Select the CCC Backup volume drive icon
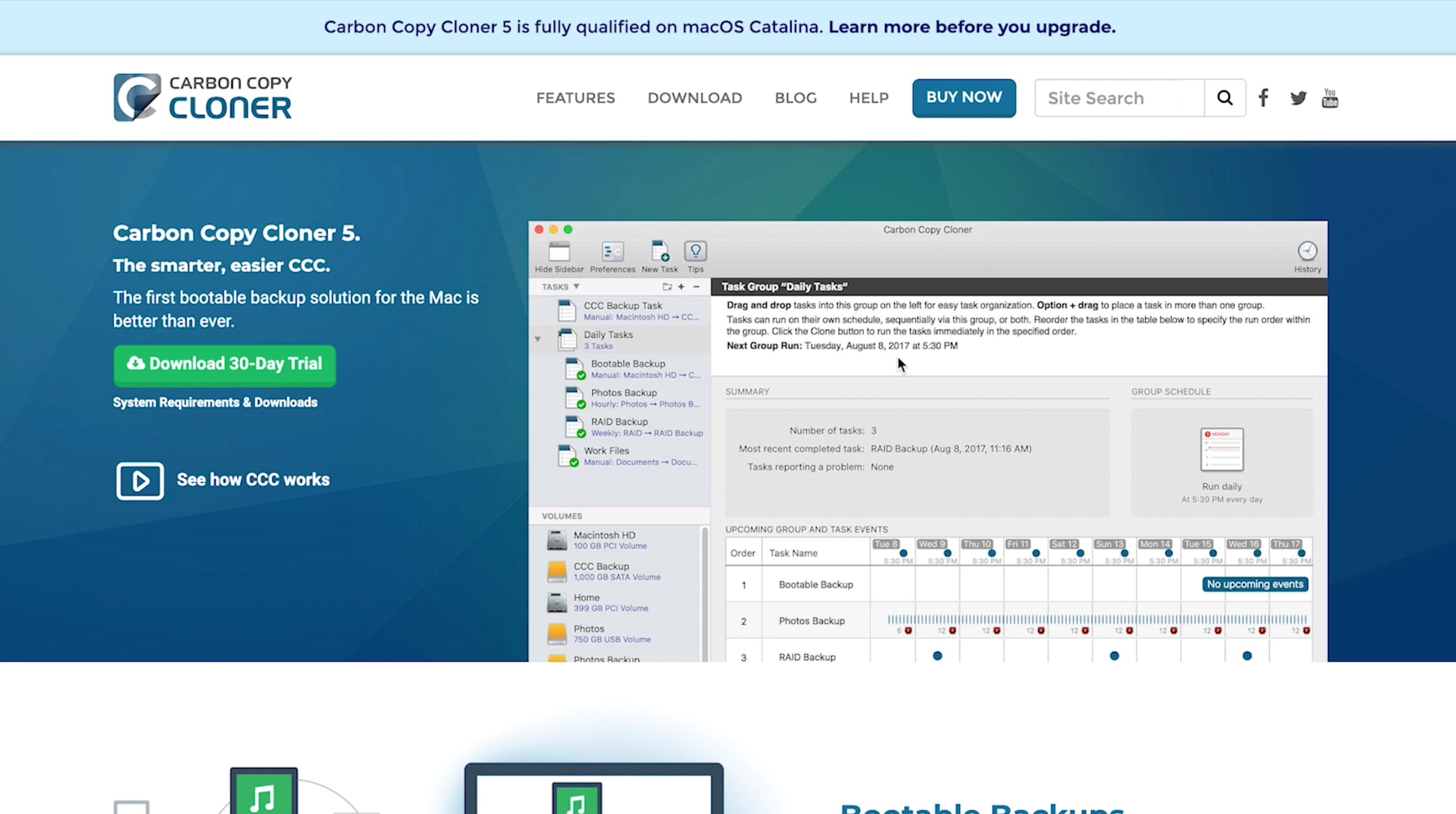The width and height of the screenshot is (1456, 814). click(x=557, y=571)
